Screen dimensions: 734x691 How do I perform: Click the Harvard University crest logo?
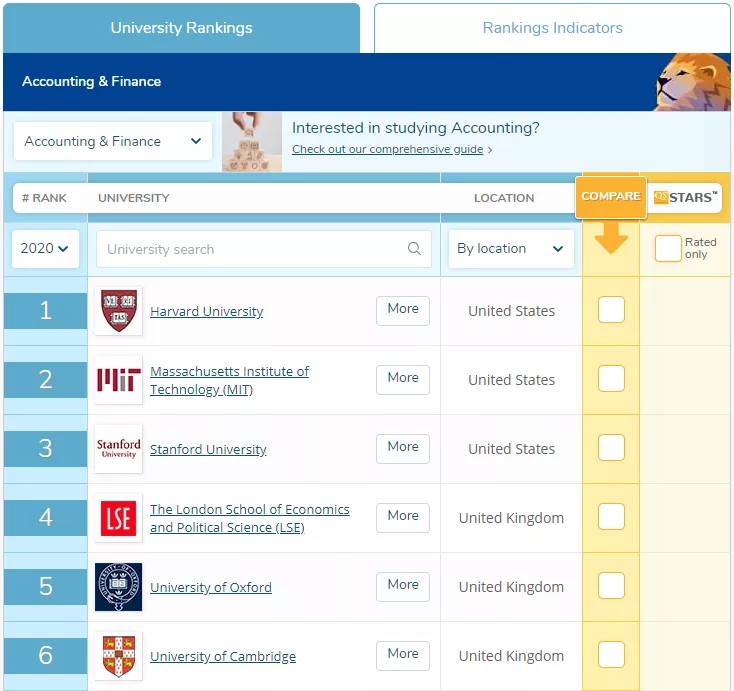118,311
